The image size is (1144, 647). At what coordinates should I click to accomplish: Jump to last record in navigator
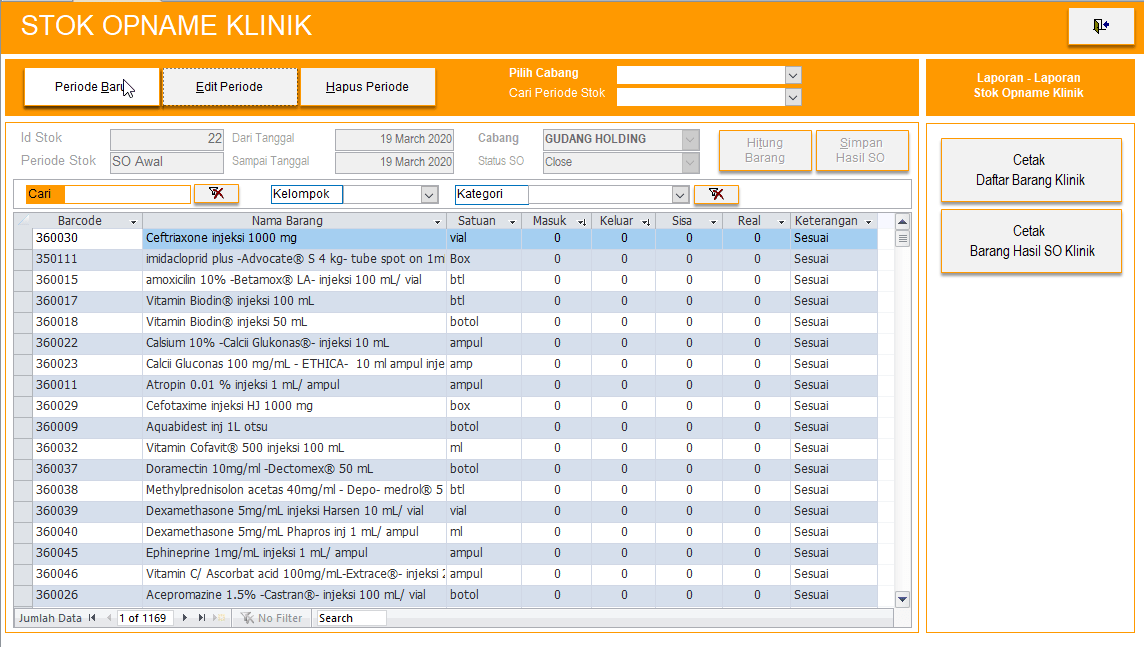point(202,618)
